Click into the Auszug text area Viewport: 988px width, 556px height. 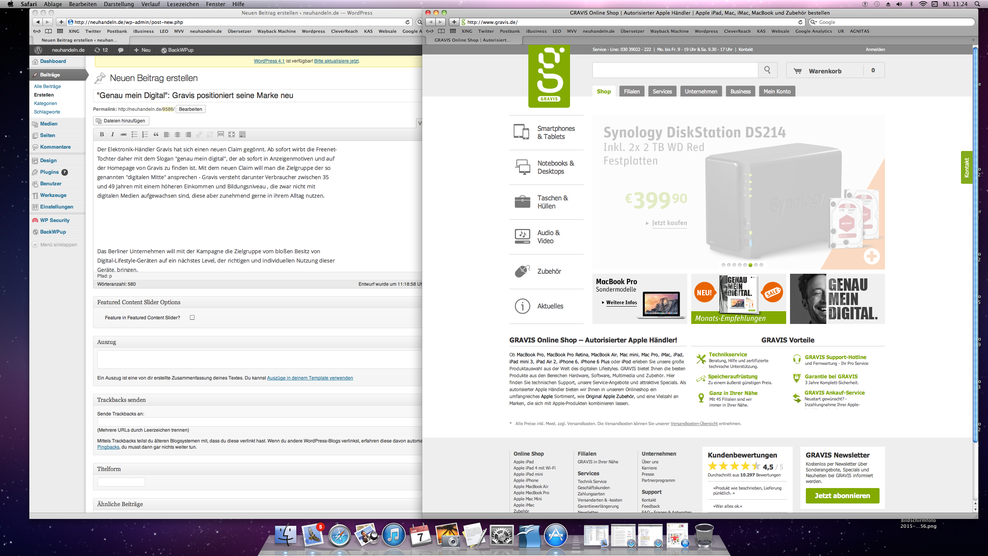[260, 359]
